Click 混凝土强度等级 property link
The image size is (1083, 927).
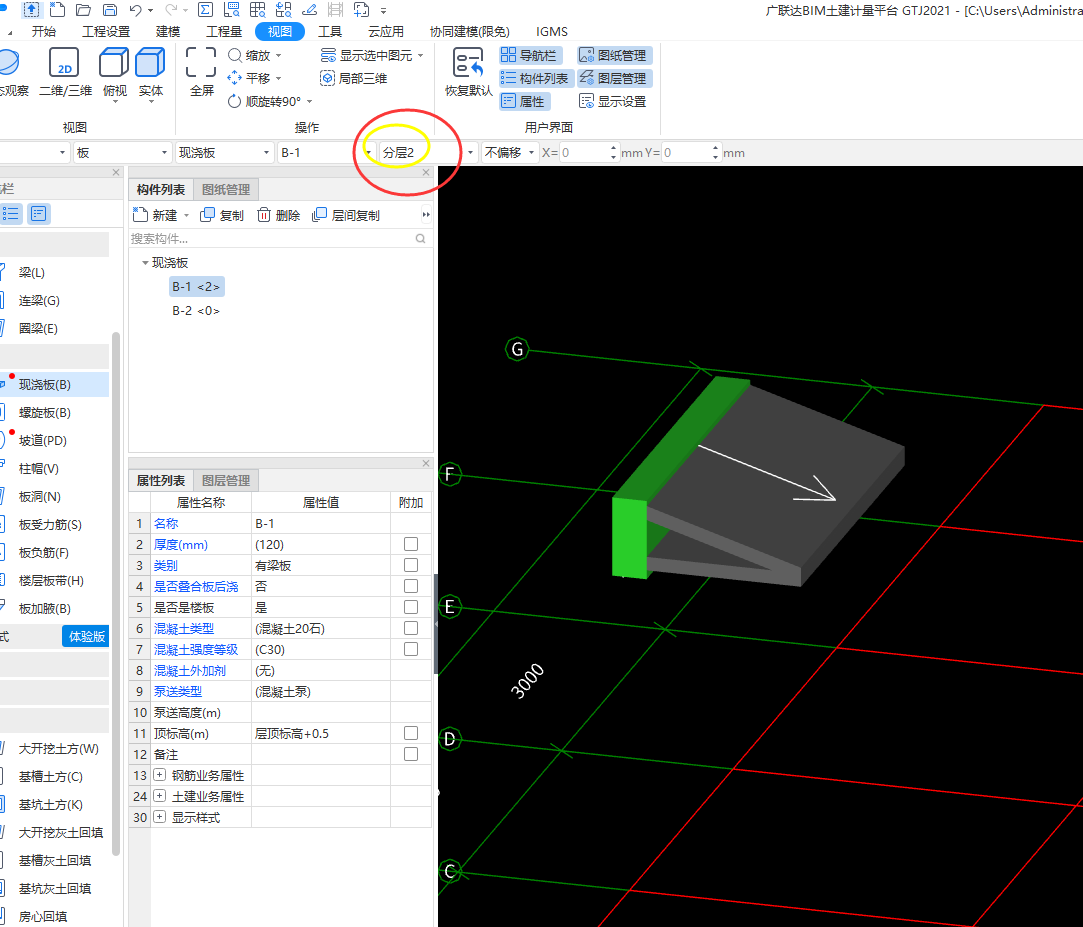tap(195, 649)
